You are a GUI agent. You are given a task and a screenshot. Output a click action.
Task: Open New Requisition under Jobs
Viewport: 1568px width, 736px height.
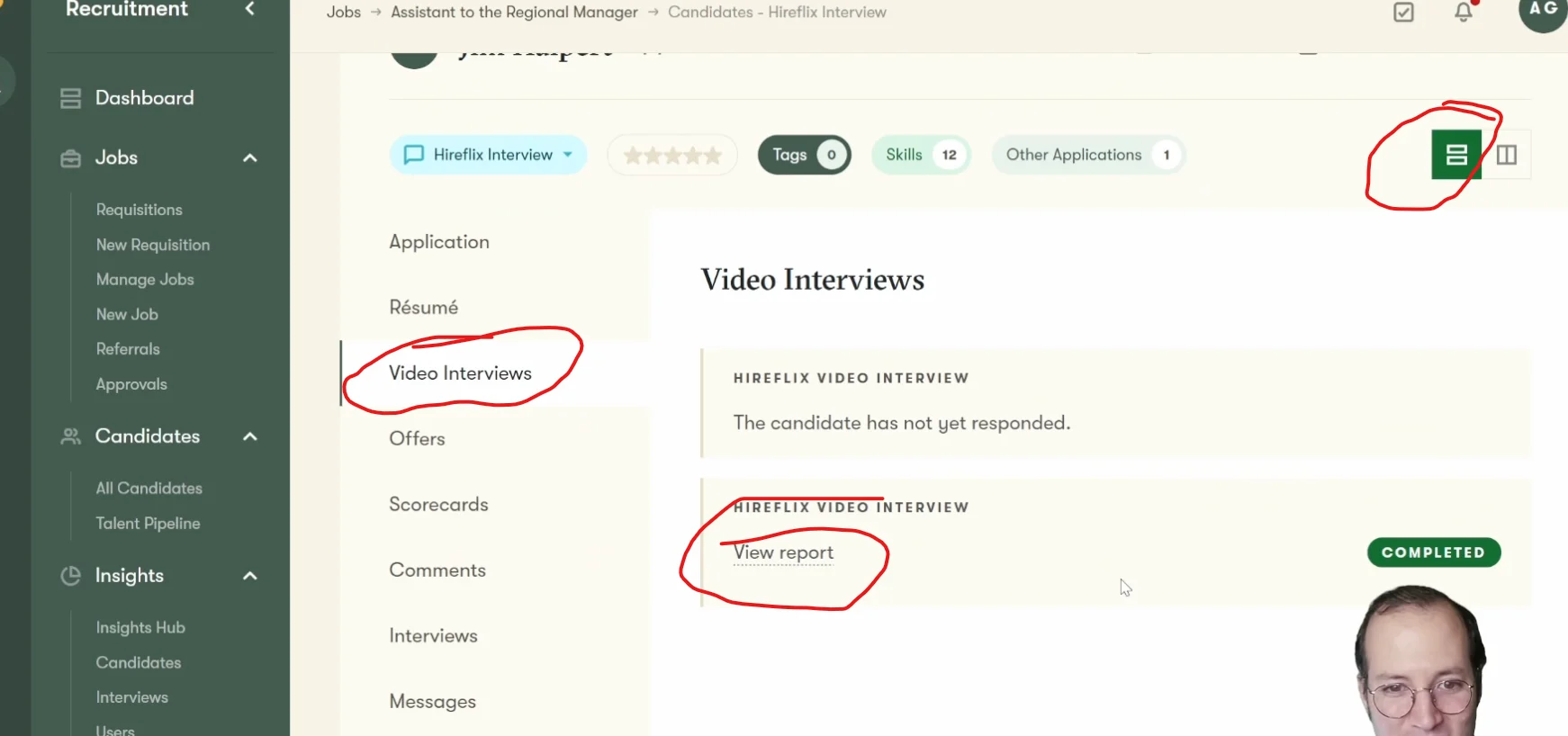click(x=153, y=245)
